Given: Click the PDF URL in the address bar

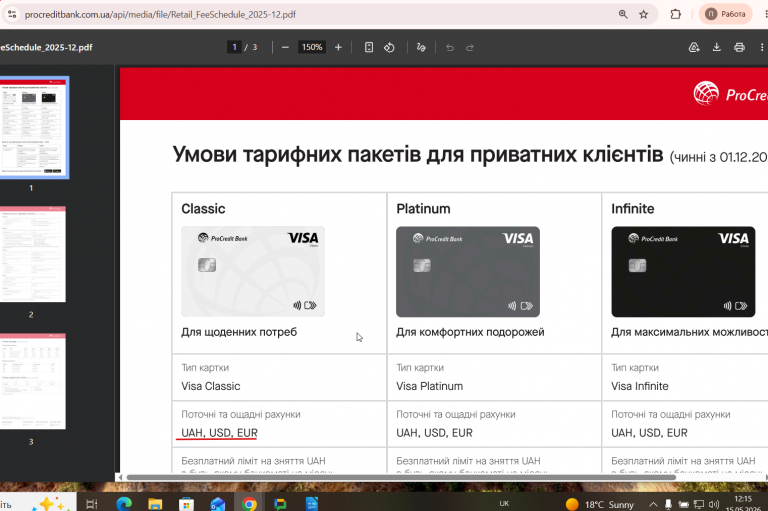Looking at the screenshot, I should click(160, 15).
